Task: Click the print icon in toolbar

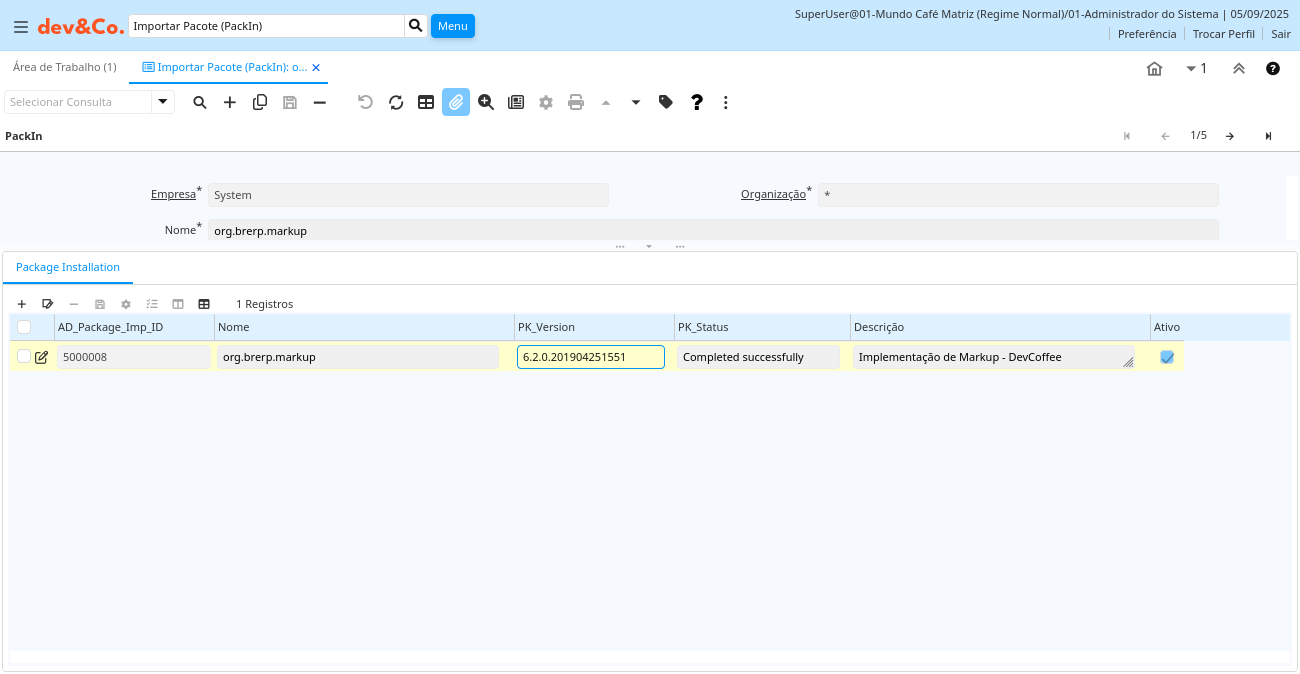Action: (x=576, y=102)
